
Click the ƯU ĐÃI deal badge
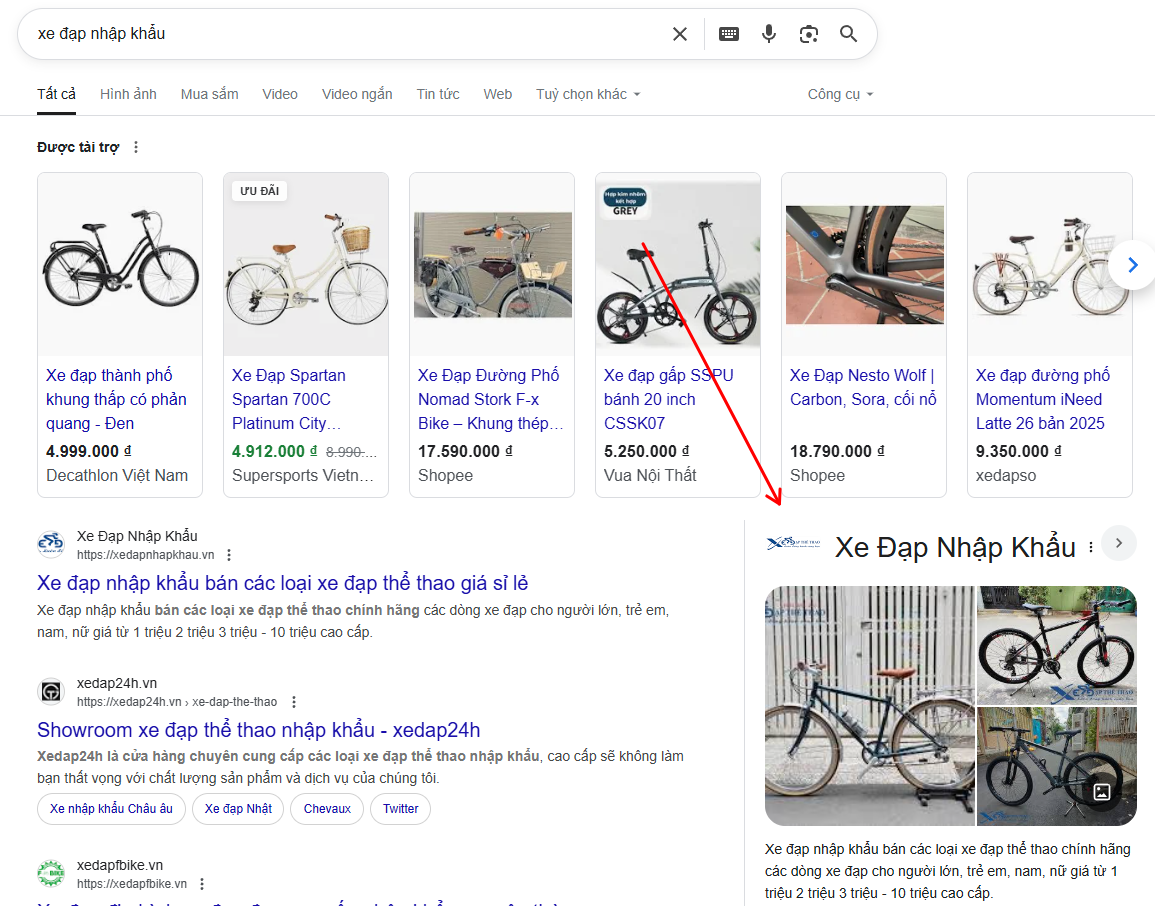(260, 191)
